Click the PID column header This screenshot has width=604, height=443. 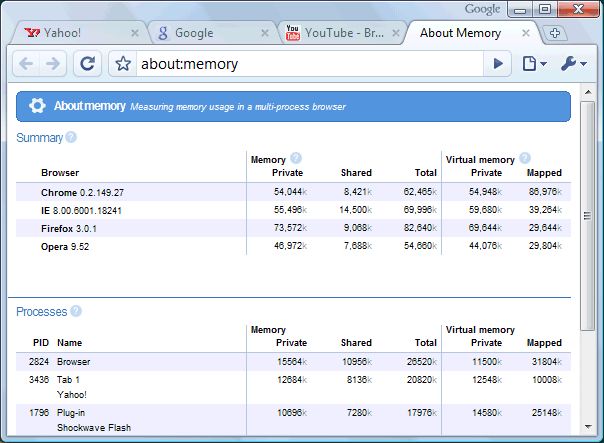[41, 343]
